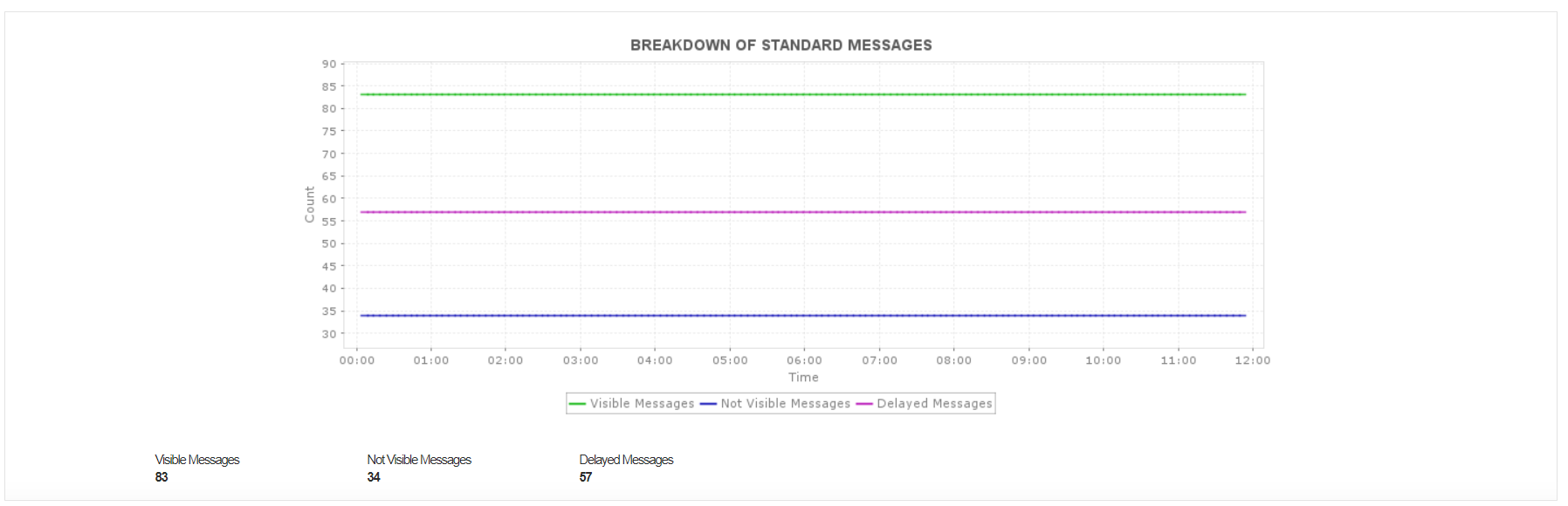This screenshot has height=506, width=1568.
Task: Select the Delayed Messages summary label below the chart
Action: click(x=626, y=460)
